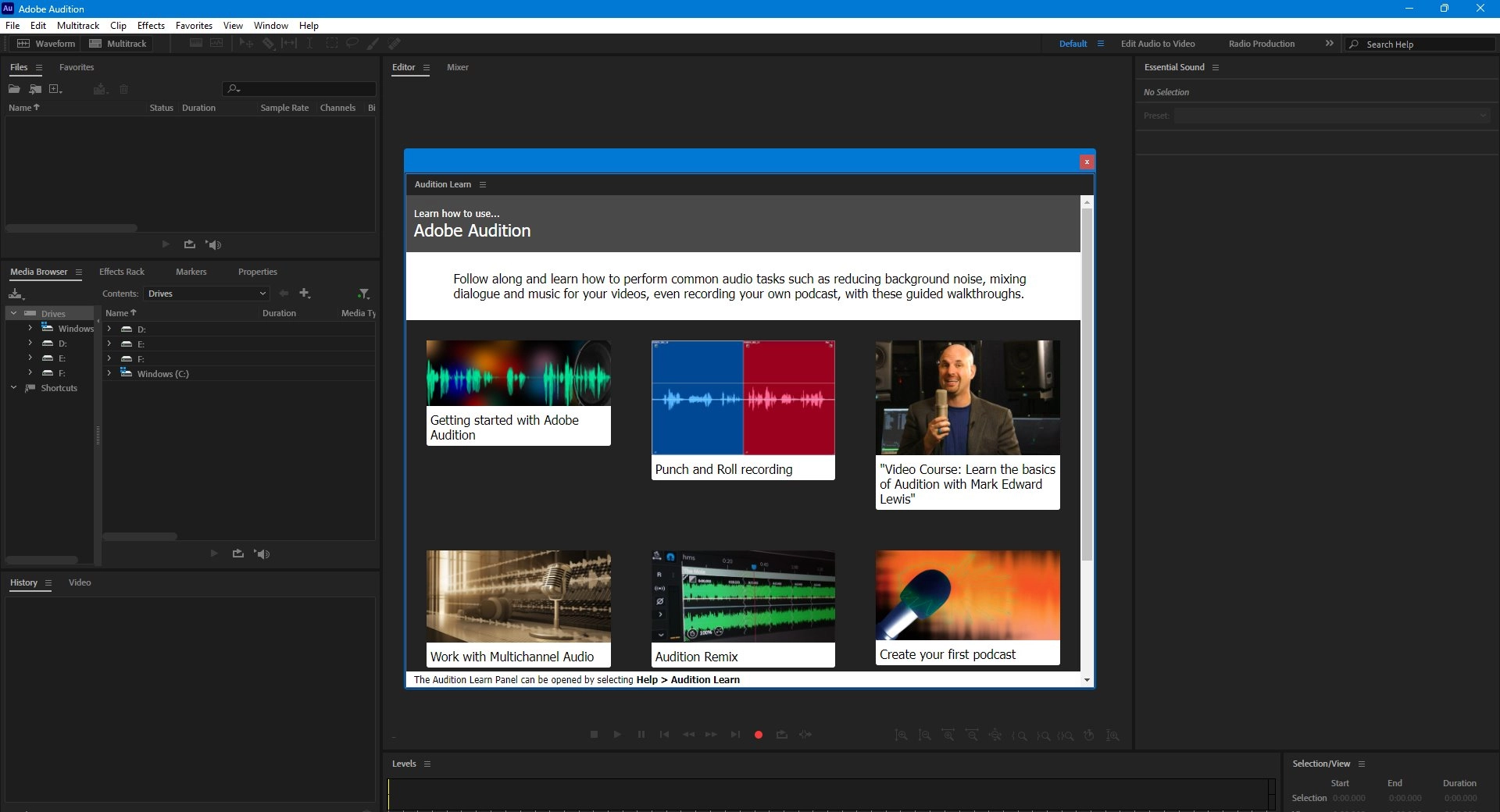Open a file via the Files panel folder icon
This screenshot has width=1500, height=812.
coord(14,89)
